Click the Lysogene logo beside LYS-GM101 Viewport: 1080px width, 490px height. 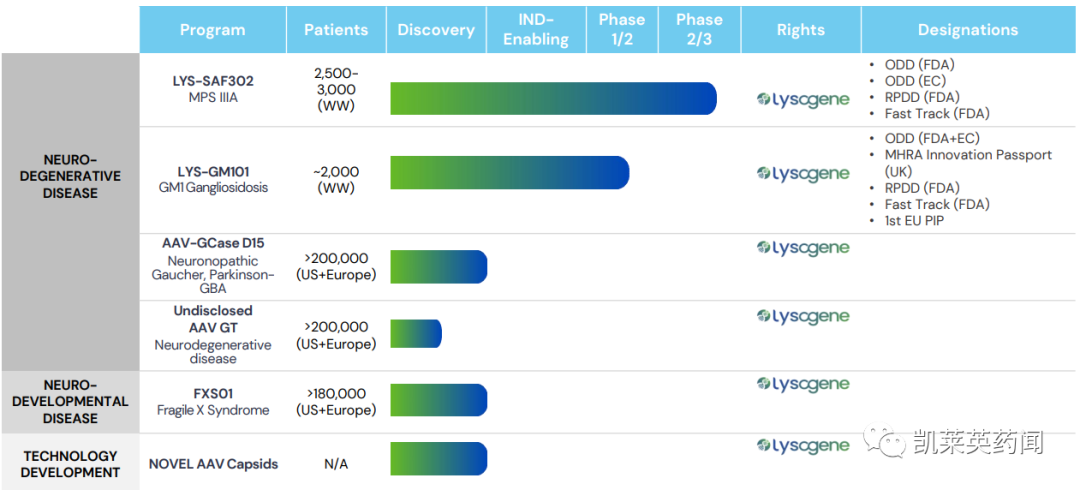(803, 174)
